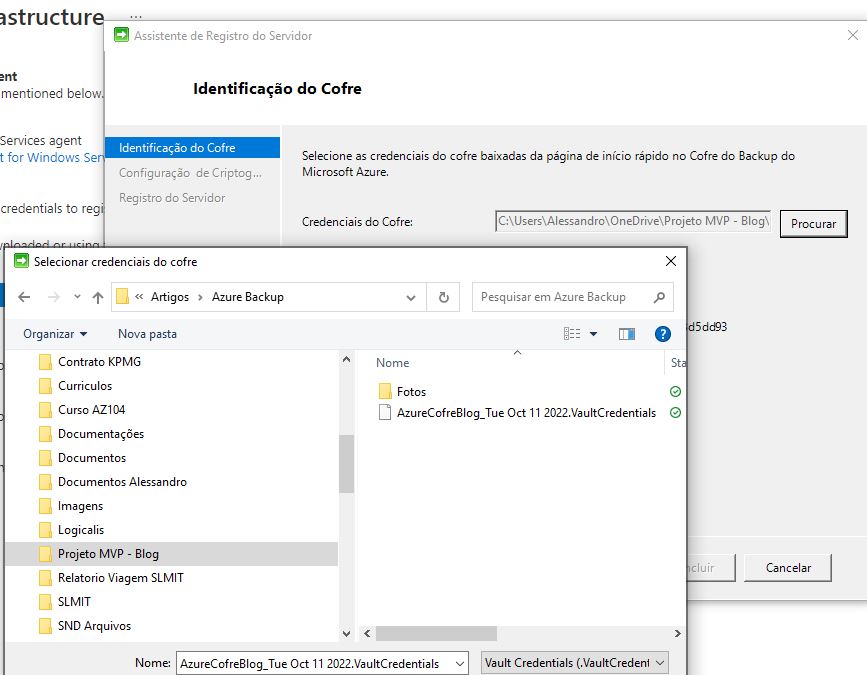Click Artigos in the address breadcrumb
Image resolution: width=867 pixels, height=675 pixels.
[170, 297]
